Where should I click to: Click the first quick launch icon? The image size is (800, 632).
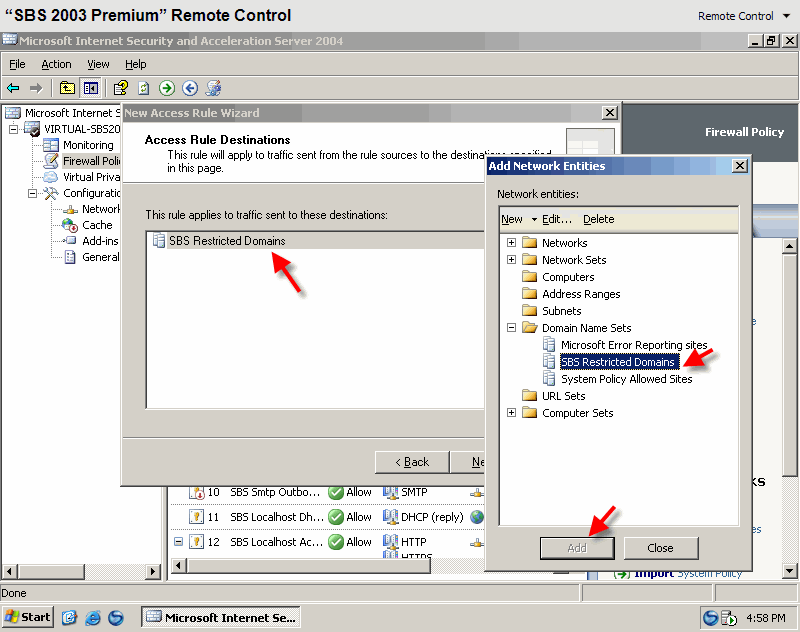click(x=69, y=618)
